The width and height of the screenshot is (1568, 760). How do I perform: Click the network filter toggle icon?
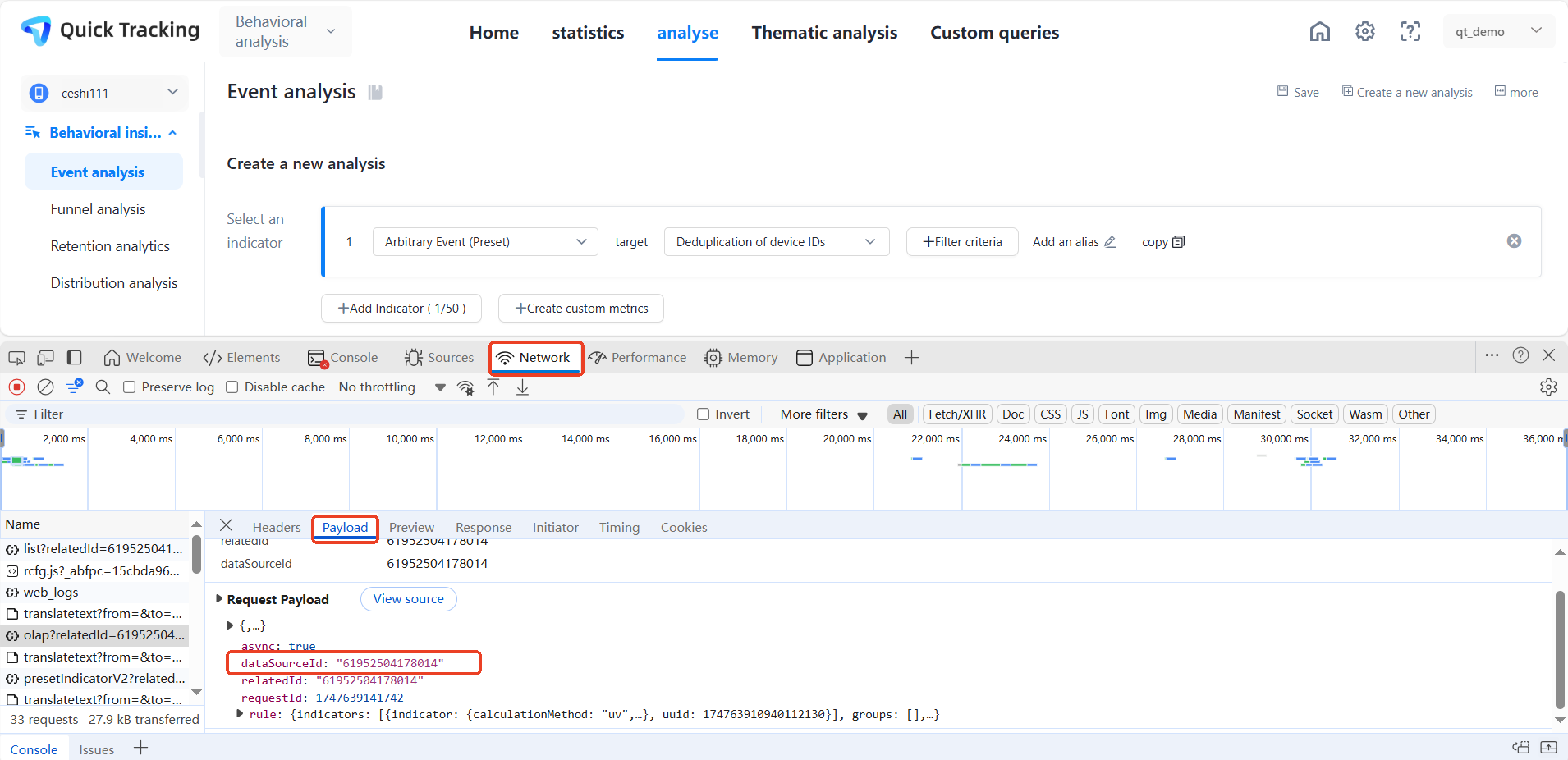coord(75,386)
